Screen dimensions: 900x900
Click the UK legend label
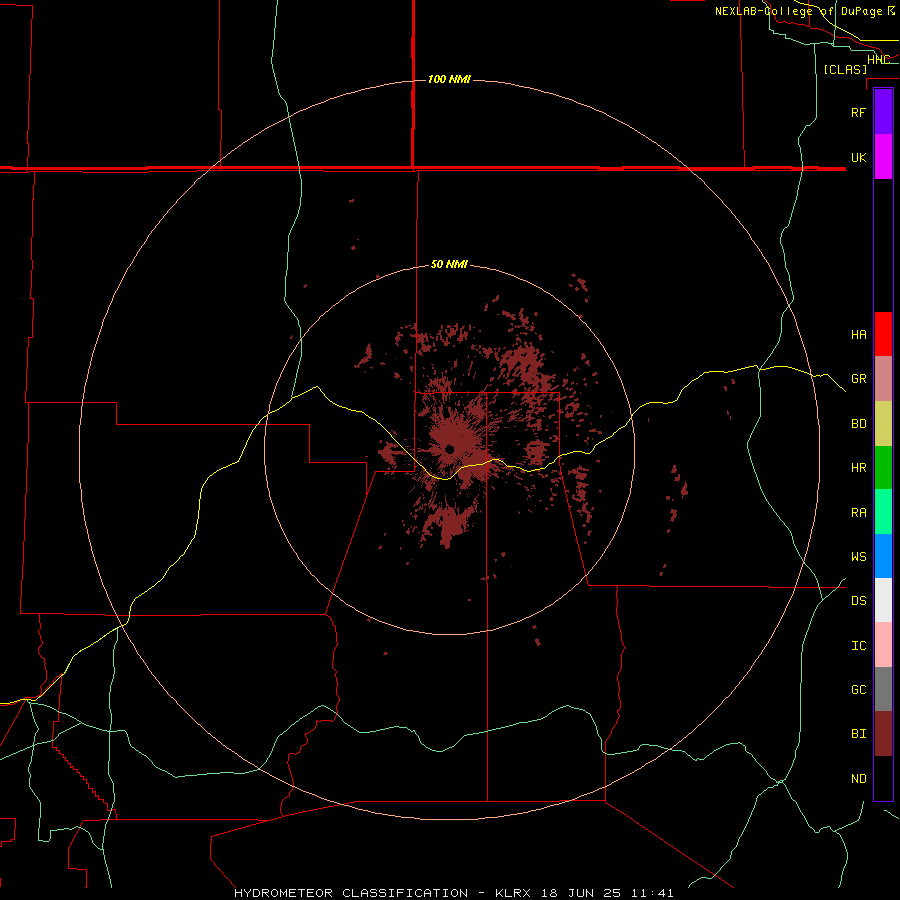tap(858, 157)
